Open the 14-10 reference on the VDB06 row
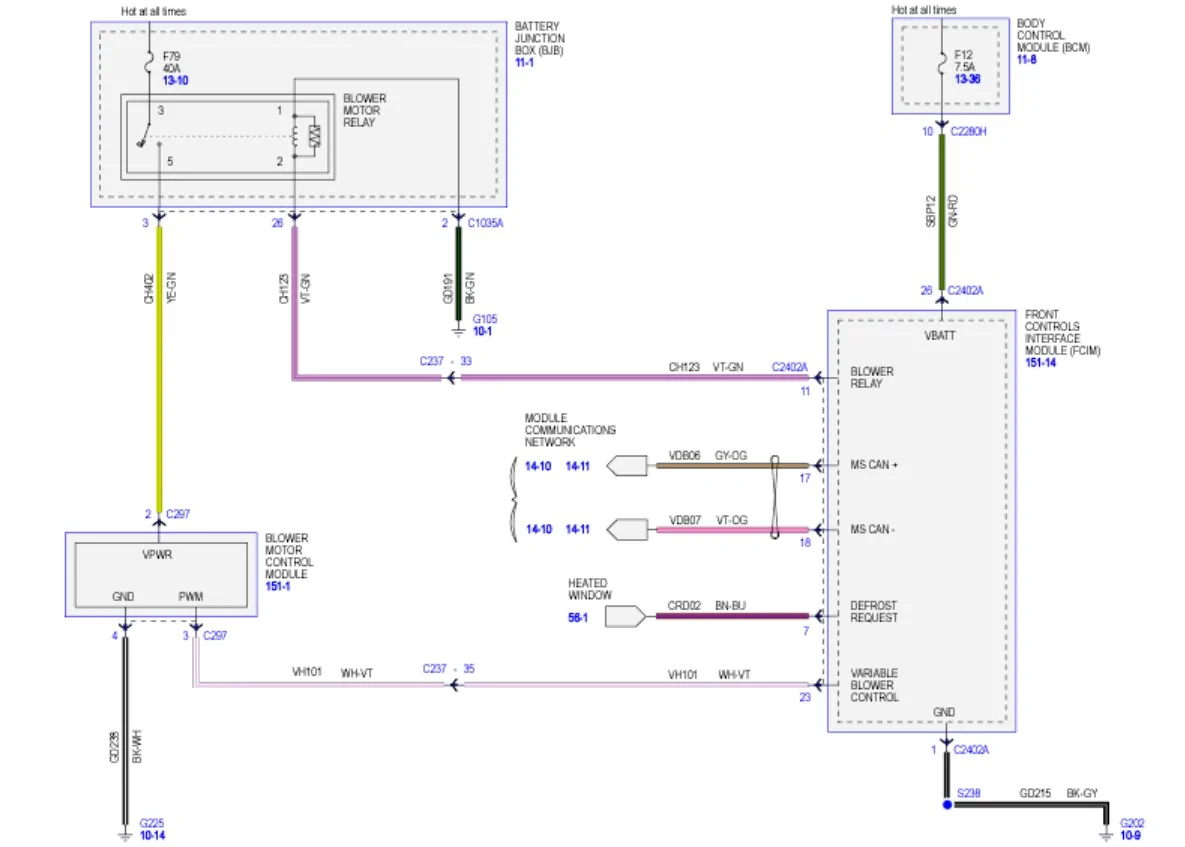 click(538, 466)
